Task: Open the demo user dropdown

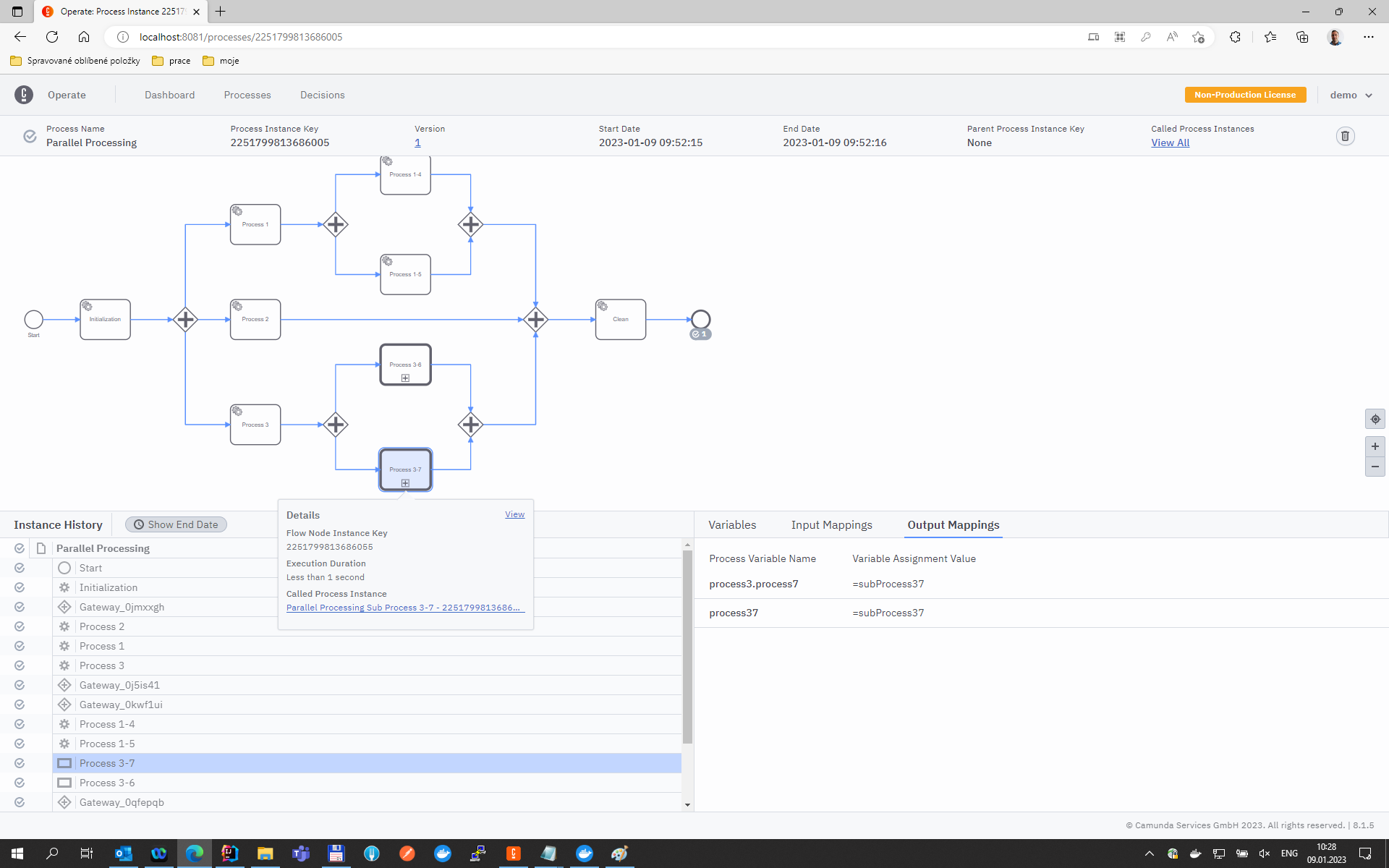Action: 1350,95
